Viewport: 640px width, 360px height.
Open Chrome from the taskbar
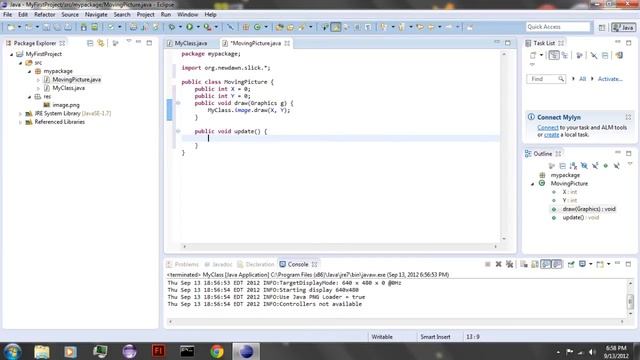click(x=217, y=351)
